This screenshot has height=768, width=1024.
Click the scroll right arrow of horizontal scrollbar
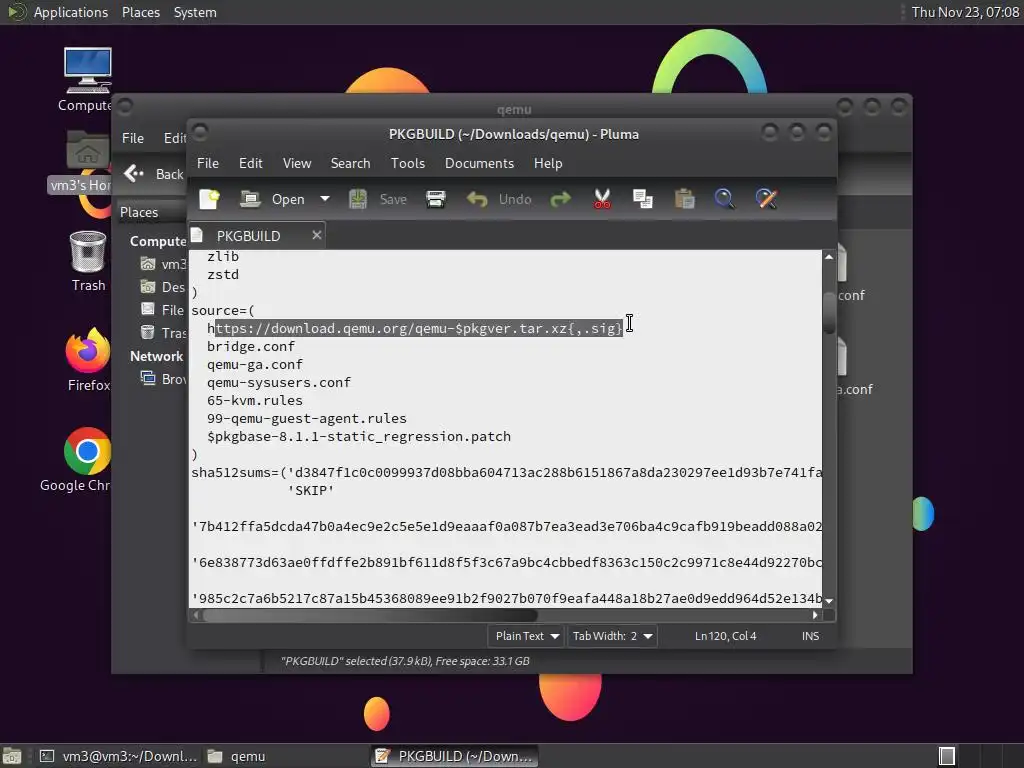[x=815, y=615]
